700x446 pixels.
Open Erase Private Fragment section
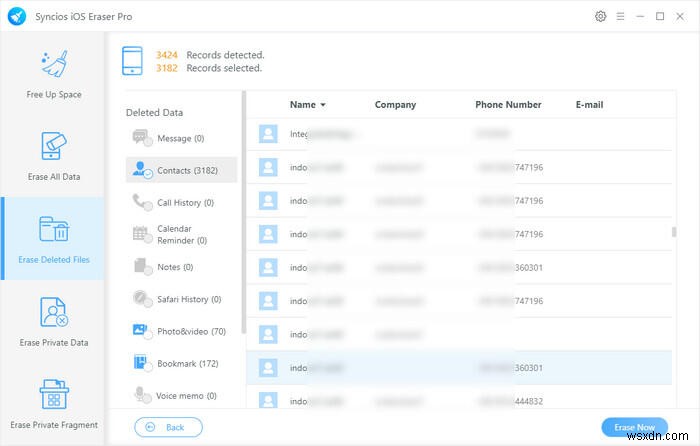coord(54,404)
